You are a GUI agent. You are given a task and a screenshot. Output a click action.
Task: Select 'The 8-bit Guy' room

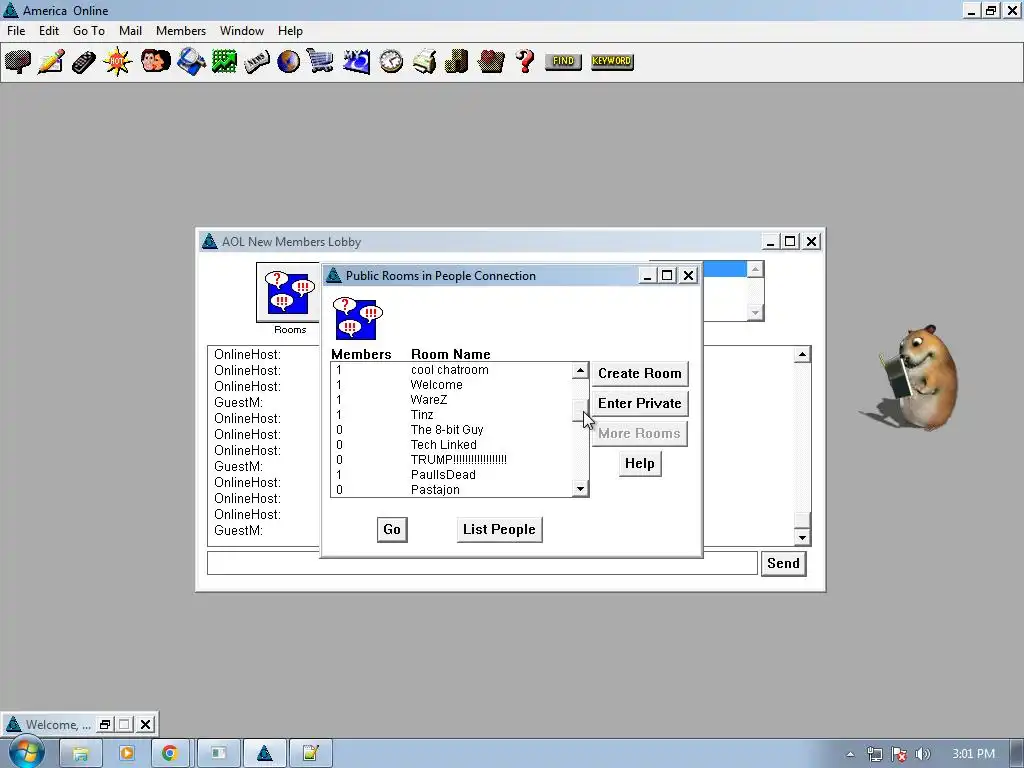(x=451, y=430)
